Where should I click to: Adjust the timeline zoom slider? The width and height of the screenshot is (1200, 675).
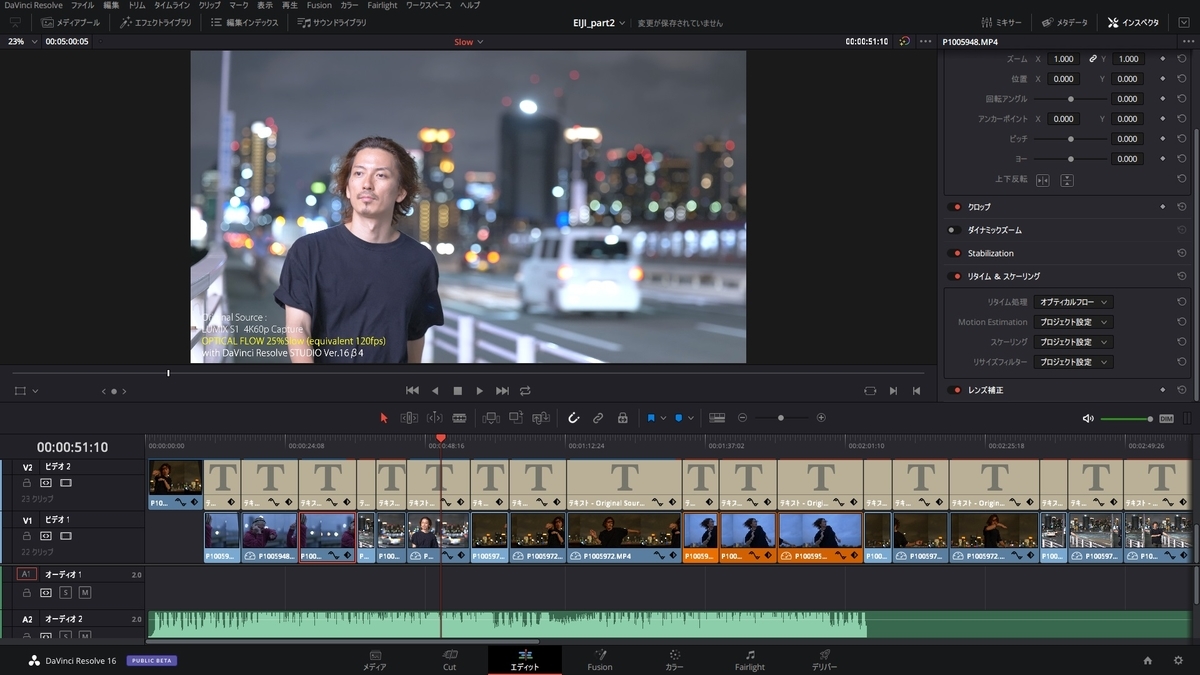point(781,418)
